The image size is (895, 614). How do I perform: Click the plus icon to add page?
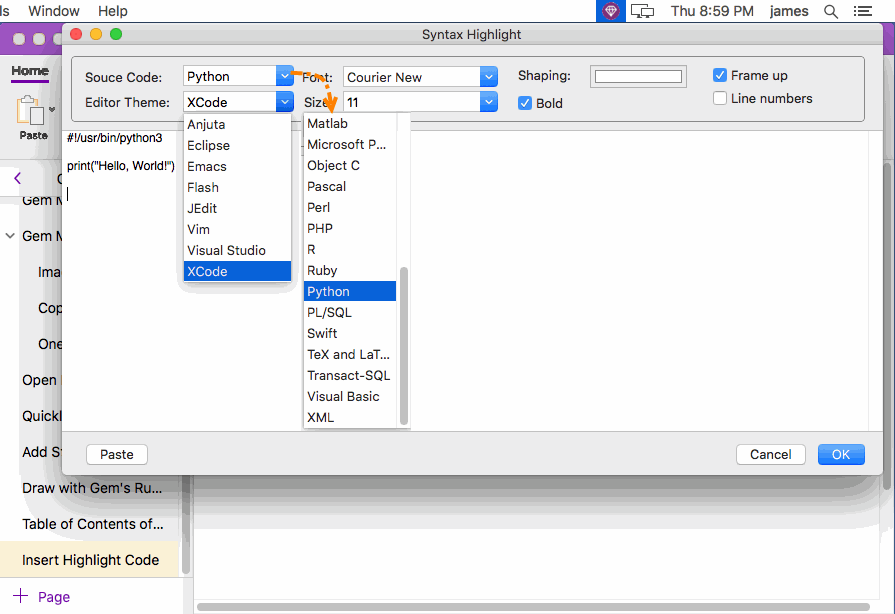coord(19,596)
